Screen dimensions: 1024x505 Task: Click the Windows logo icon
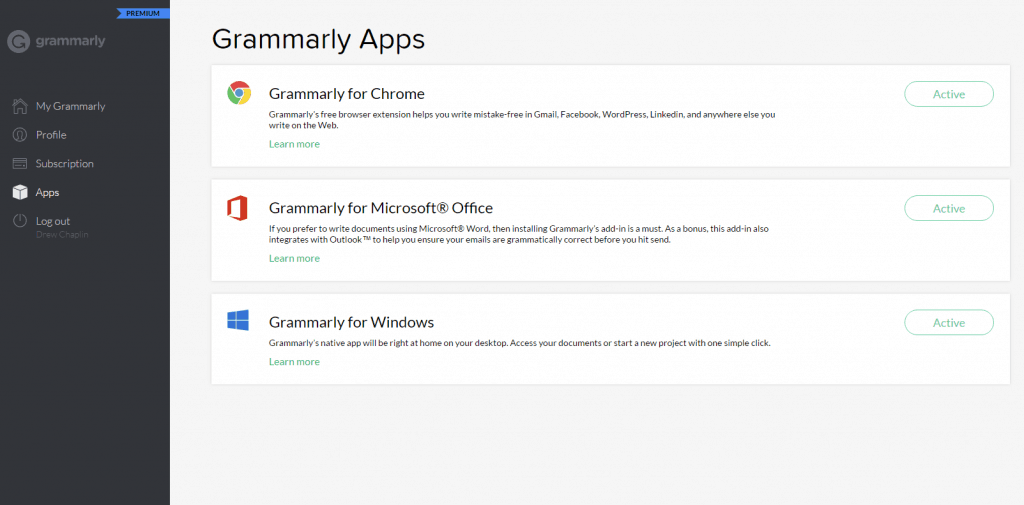click(238, 320)
